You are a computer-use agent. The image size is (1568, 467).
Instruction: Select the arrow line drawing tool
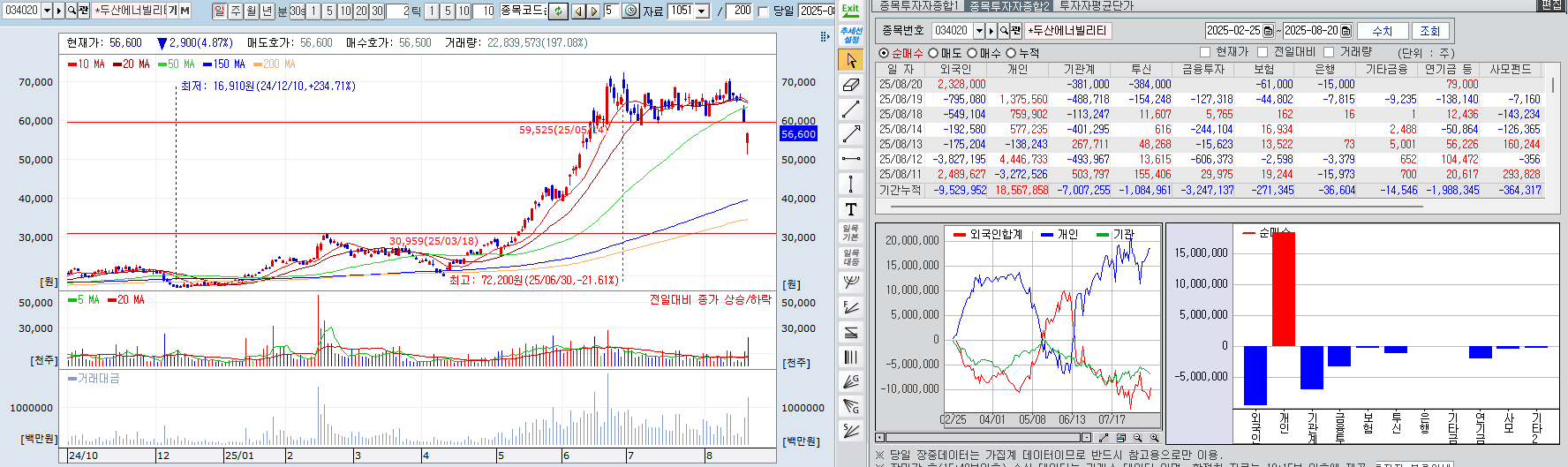point(850,134)
